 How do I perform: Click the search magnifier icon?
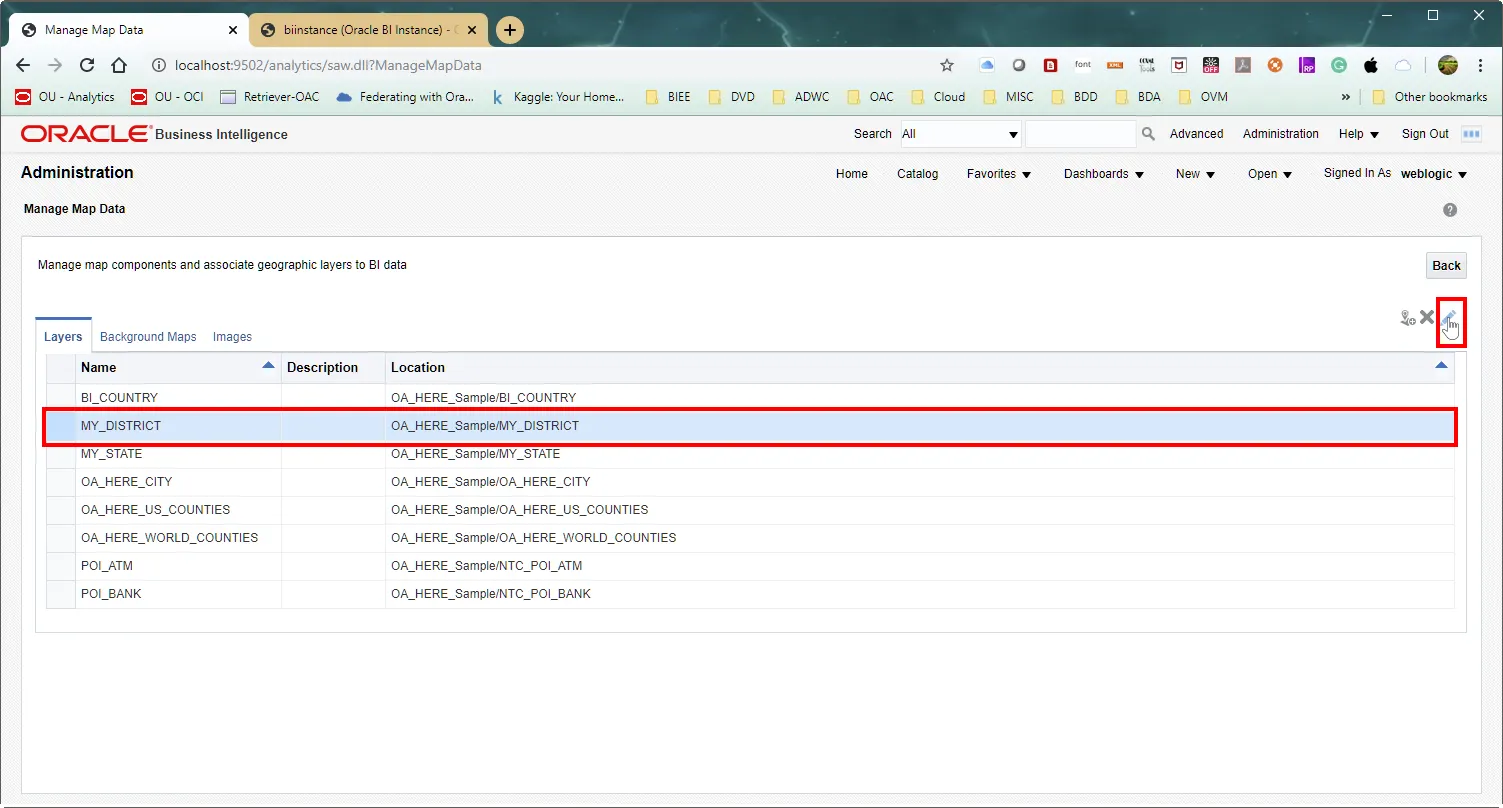pyautogui.click(x=1148, y=134)
